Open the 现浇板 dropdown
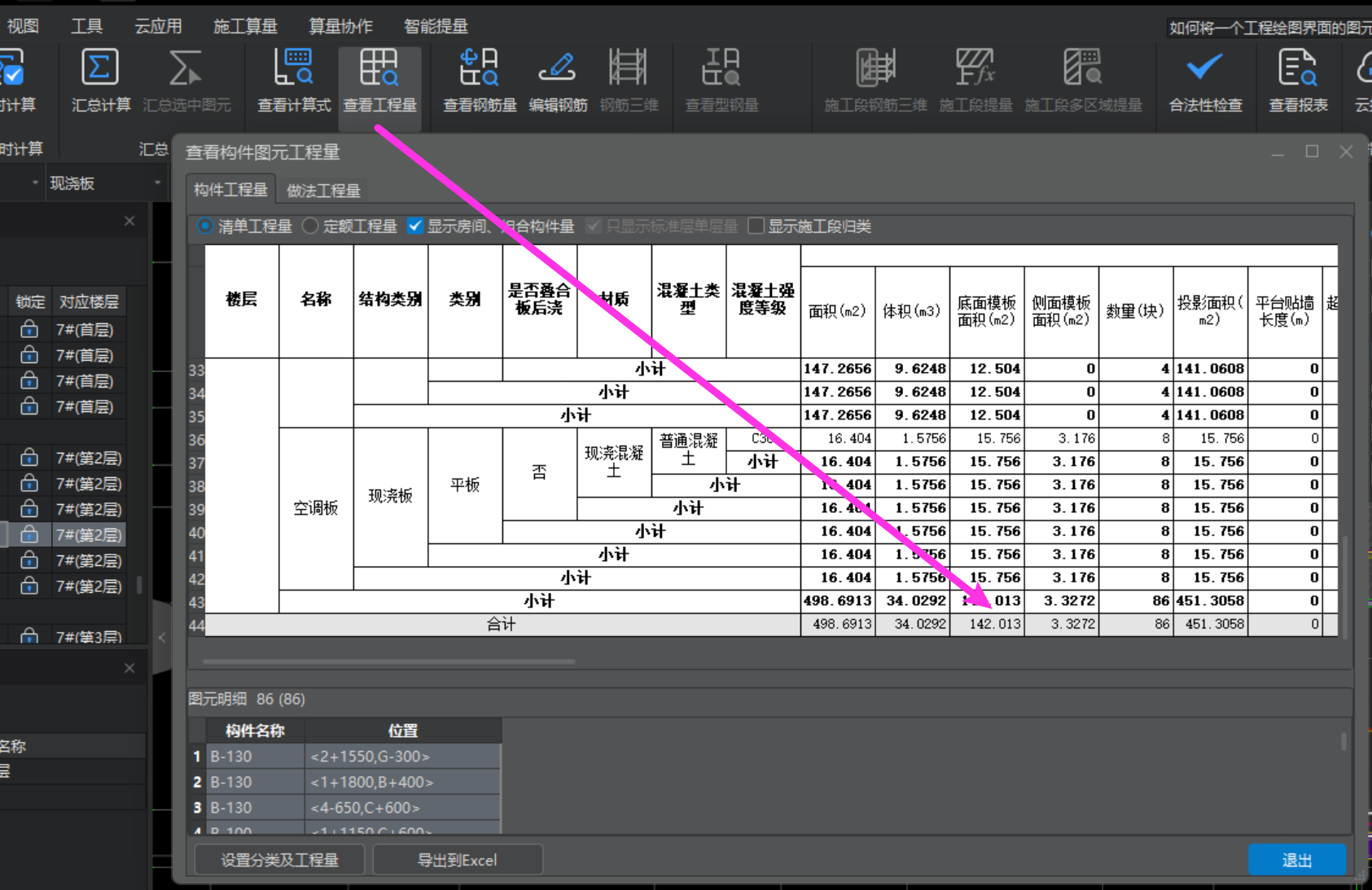 (x=105, y=183)
